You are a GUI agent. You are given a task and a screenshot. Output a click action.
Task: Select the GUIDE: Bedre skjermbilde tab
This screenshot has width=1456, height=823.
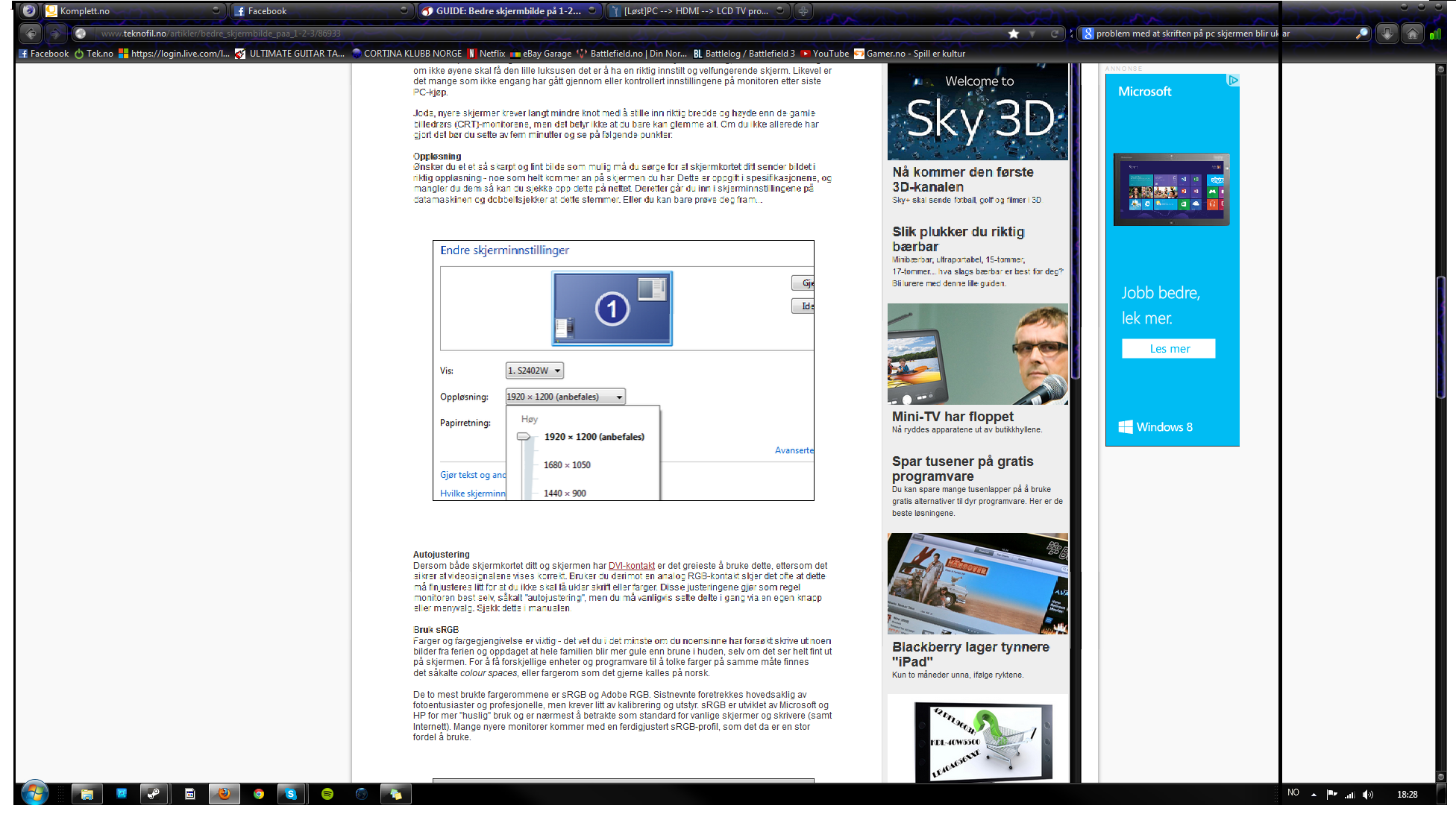pos(509,10)
